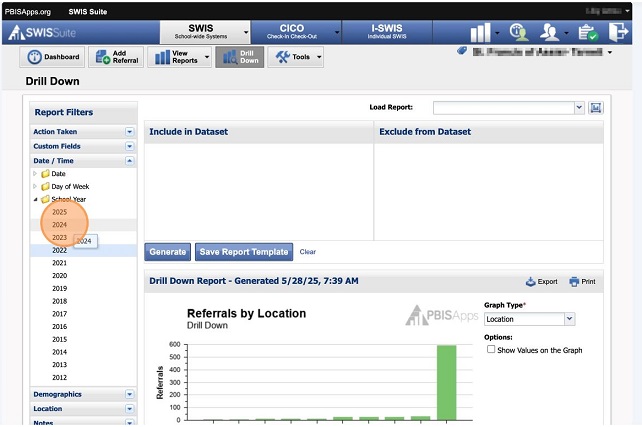This screenshot has width=642, height=427.
Task: Select school year 2018
Action: pos(59,301)
